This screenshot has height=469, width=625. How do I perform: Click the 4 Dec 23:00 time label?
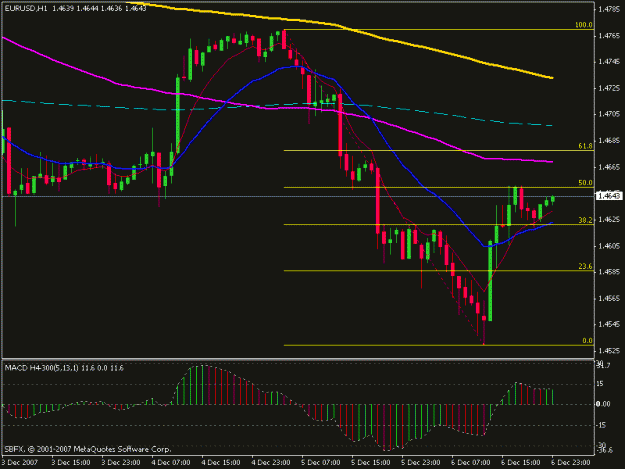coord(271,463)
